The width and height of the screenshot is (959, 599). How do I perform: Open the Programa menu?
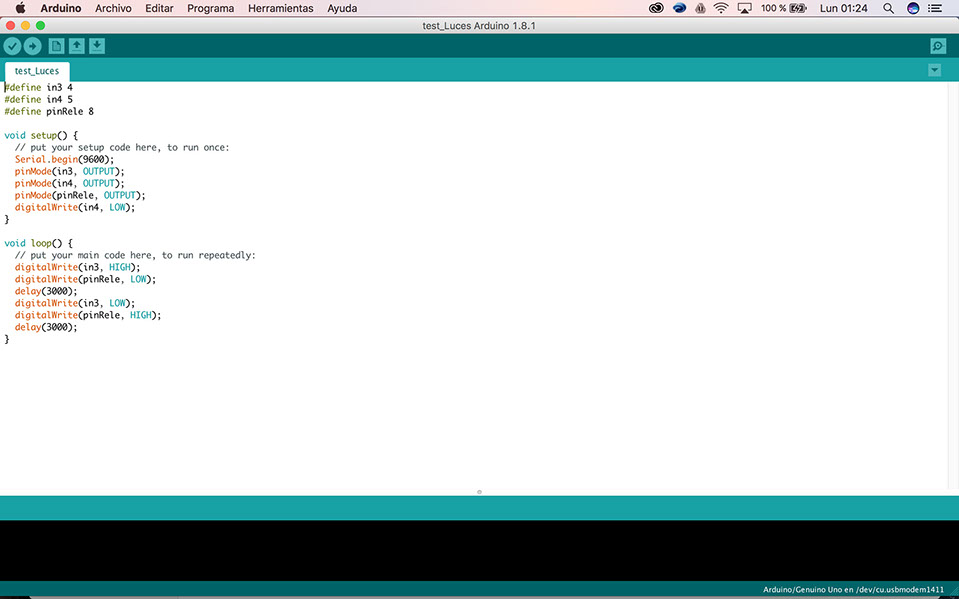(210, 8)
